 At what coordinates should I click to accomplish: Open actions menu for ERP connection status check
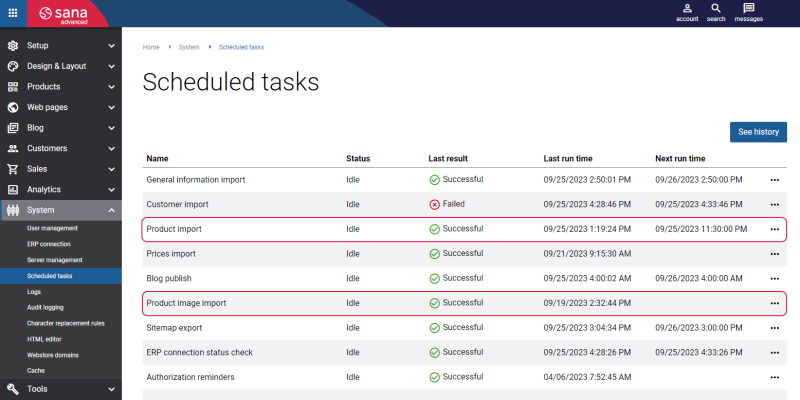pyautogui.click(x=774, y=353)
